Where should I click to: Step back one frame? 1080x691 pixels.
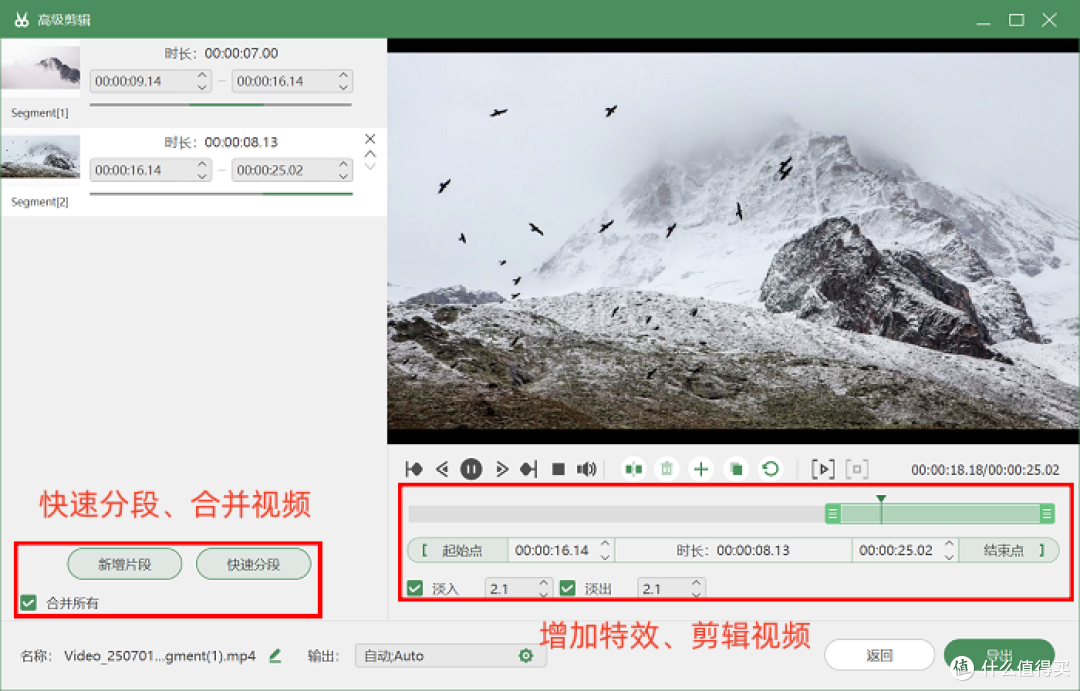point(442,469)
